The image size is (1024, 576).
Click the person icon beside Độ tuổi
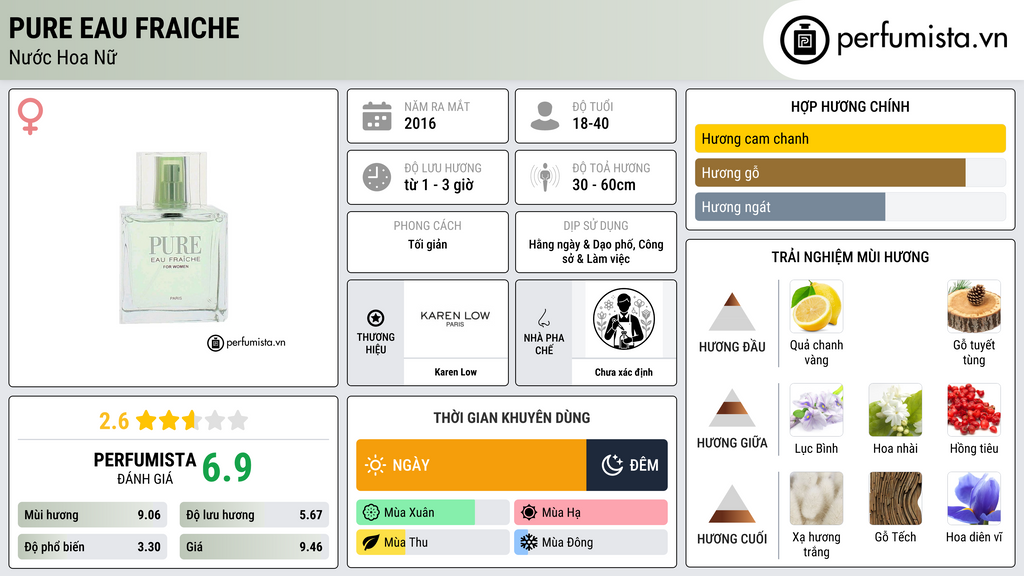coord(545,116)
